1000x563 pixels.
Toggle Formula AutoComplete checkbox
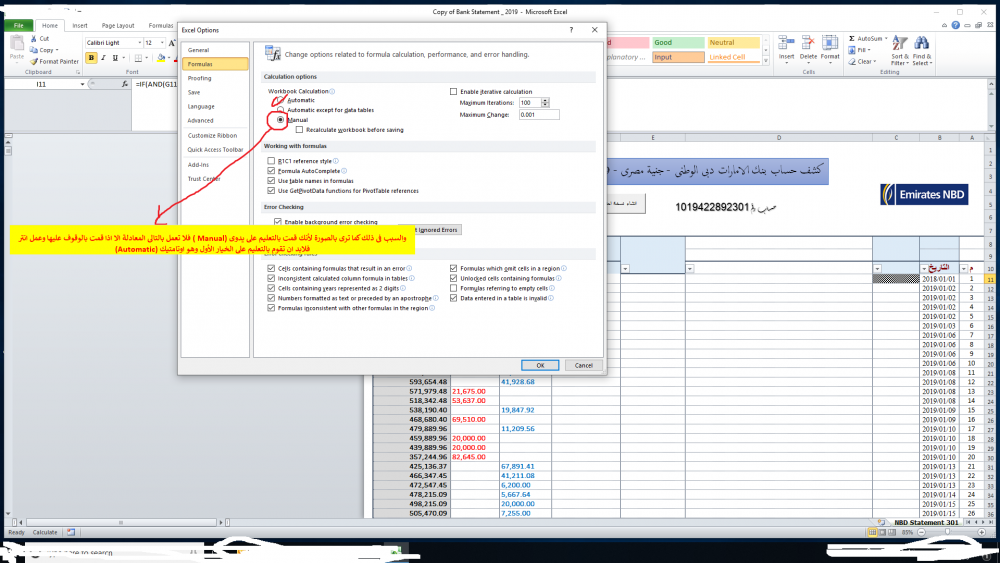tap(271, 171)
